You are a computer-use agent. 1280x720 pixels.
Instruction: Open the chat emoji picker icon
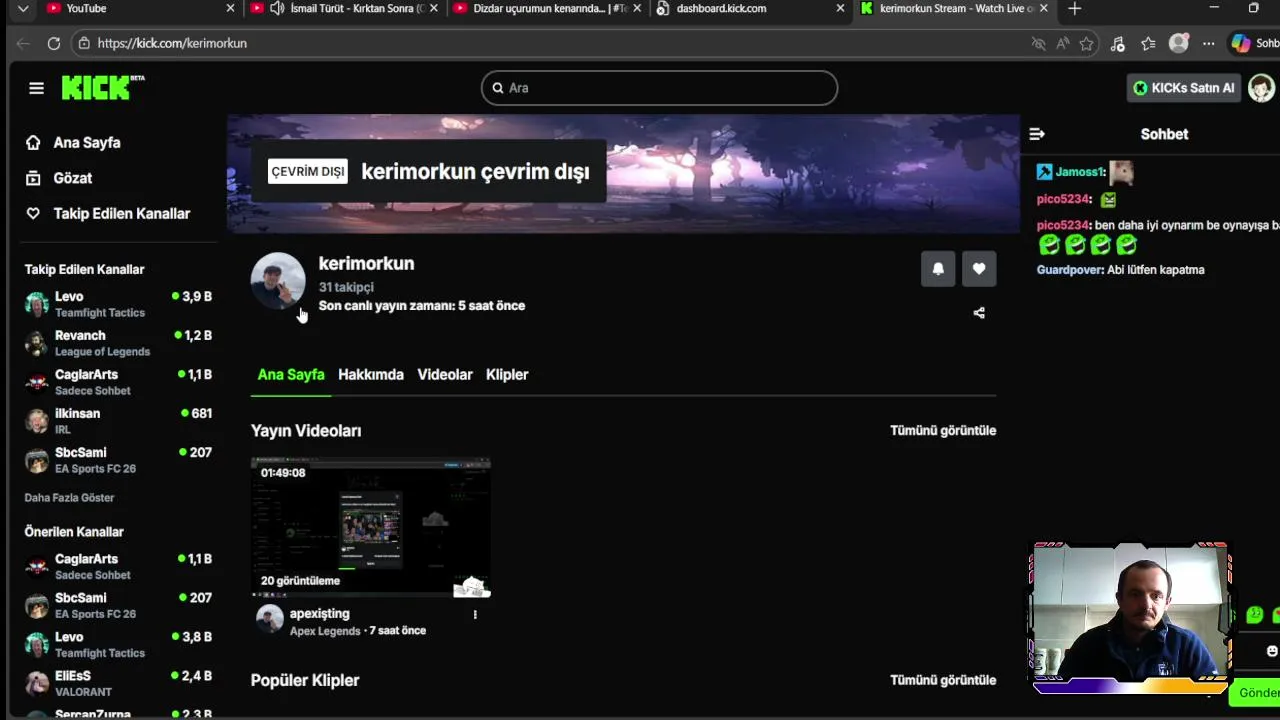(1271, 651)
